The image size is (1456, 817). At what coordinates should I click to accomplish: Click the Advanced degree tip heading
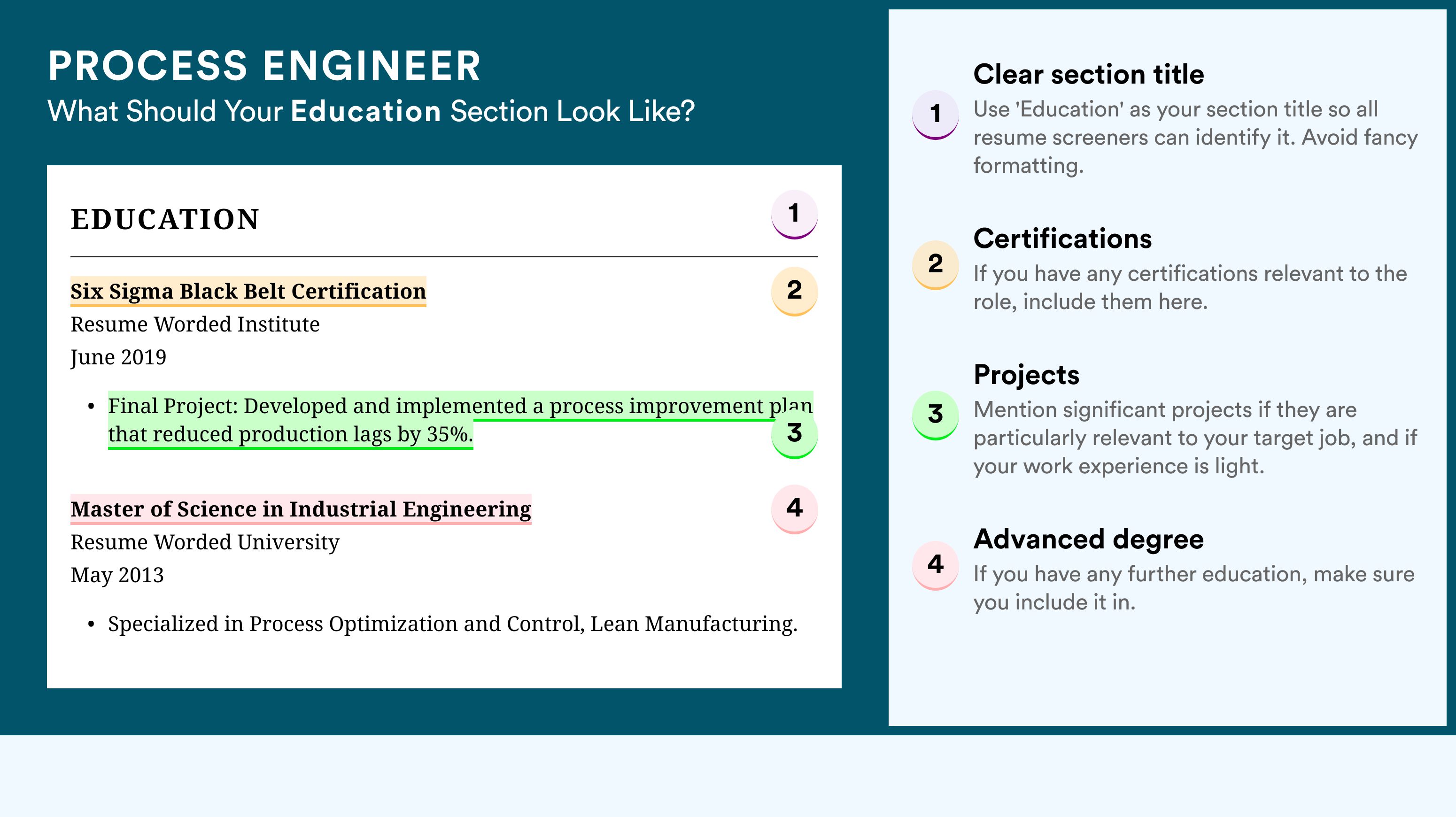click(1089, 540)
